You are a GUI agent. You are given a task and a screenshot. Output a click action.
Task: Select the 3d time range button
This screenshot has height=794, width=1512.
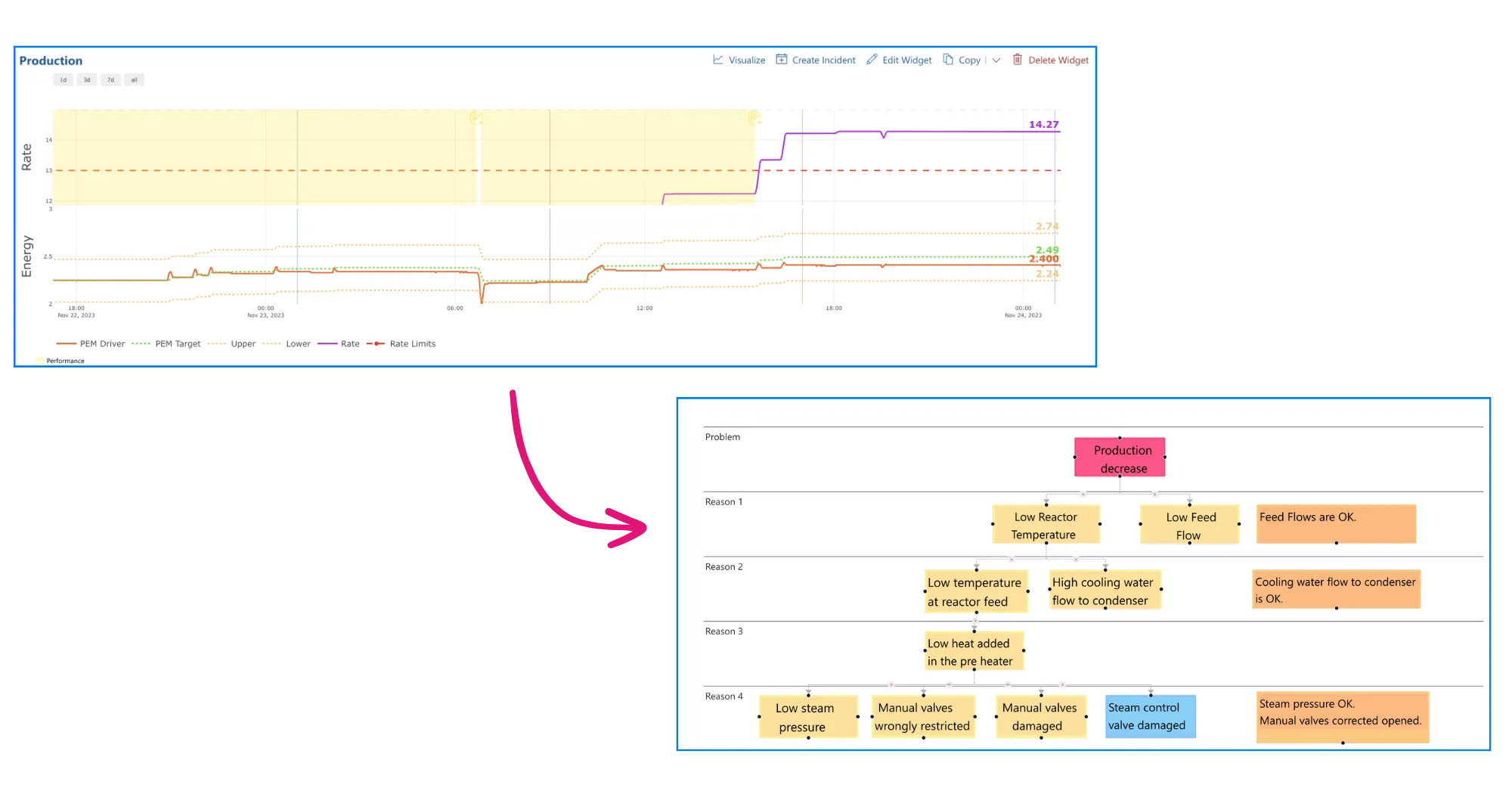click(87, 80)
